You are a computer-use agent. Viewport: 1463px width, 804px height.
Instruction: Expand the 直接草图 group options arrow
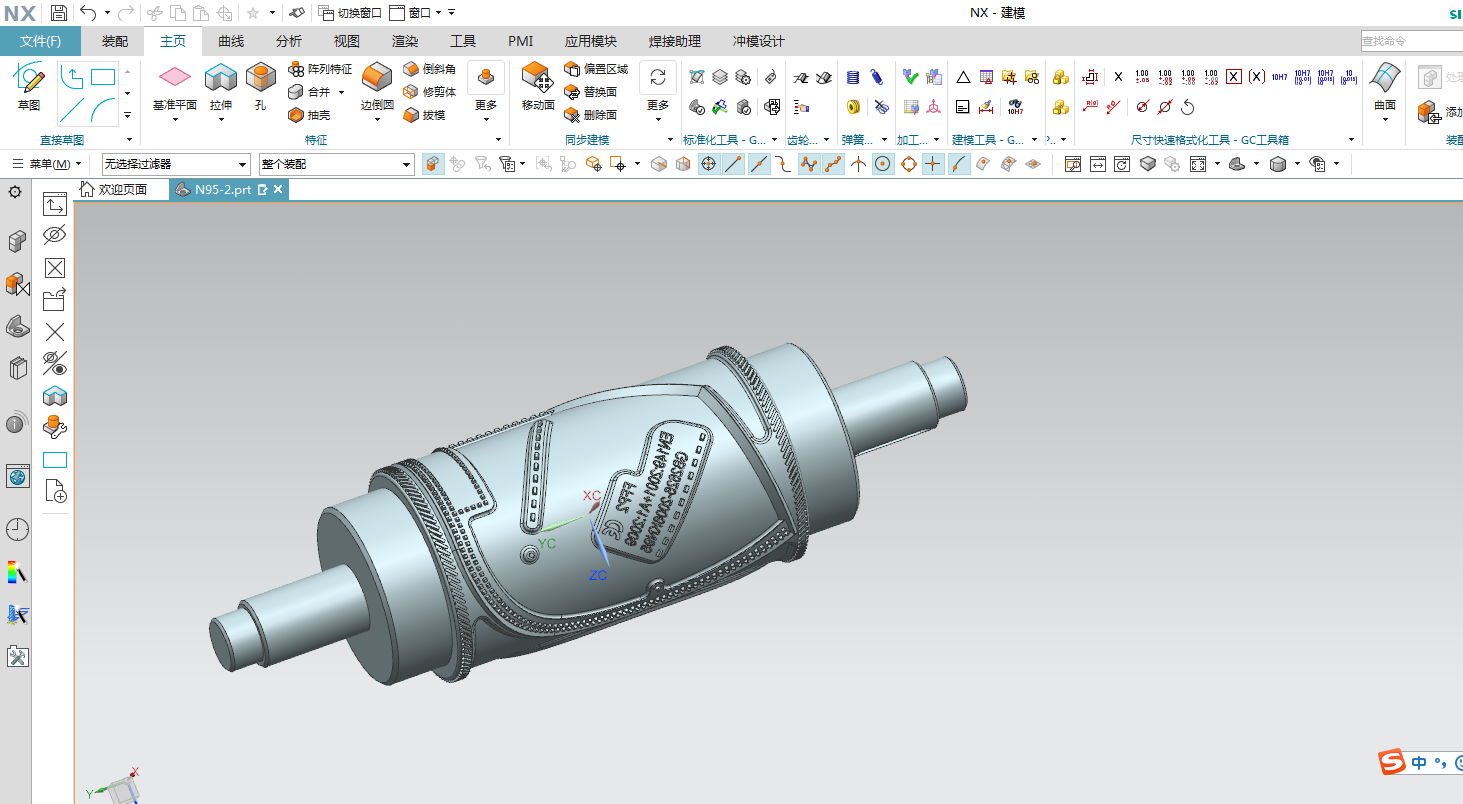pos(127,140)
